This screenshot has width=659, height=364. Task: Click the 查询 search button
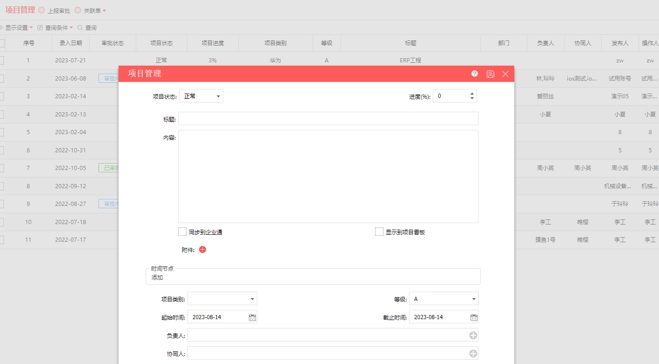[87, 28]
